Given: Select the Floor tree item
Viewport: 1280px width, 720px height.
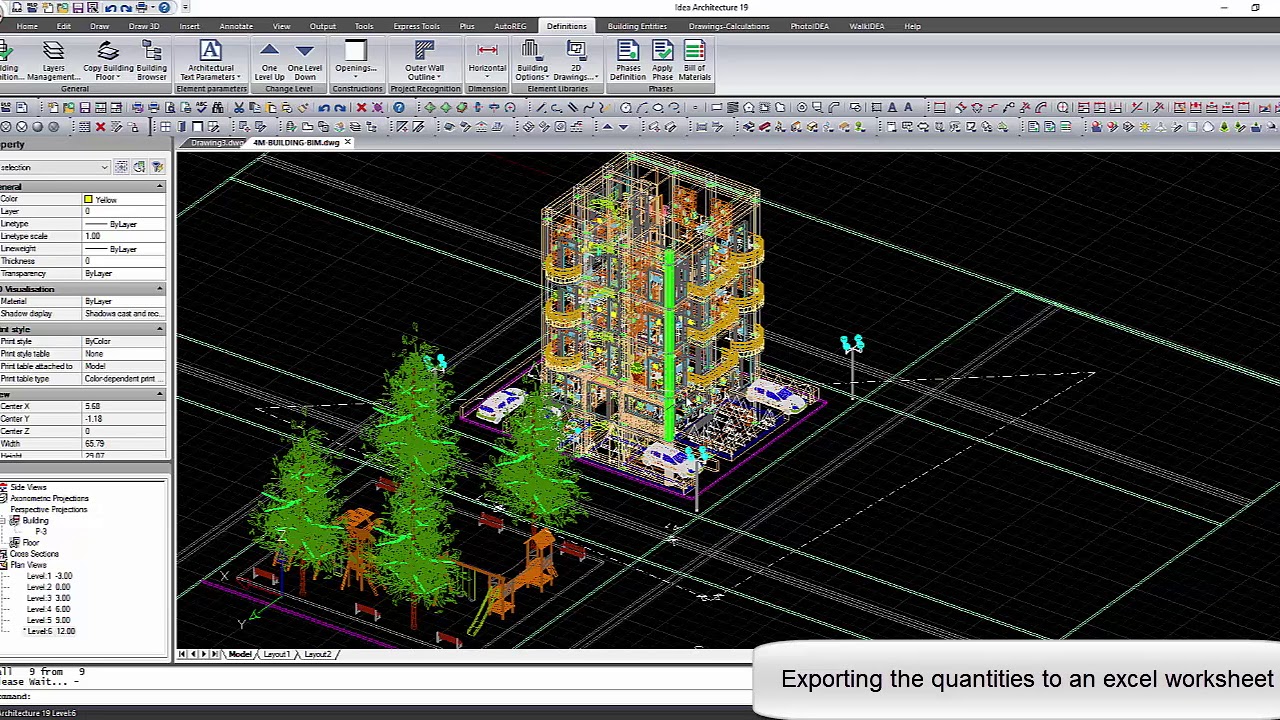Looking at the screenshot, I should pyautogui.click(x=31, y=543).
